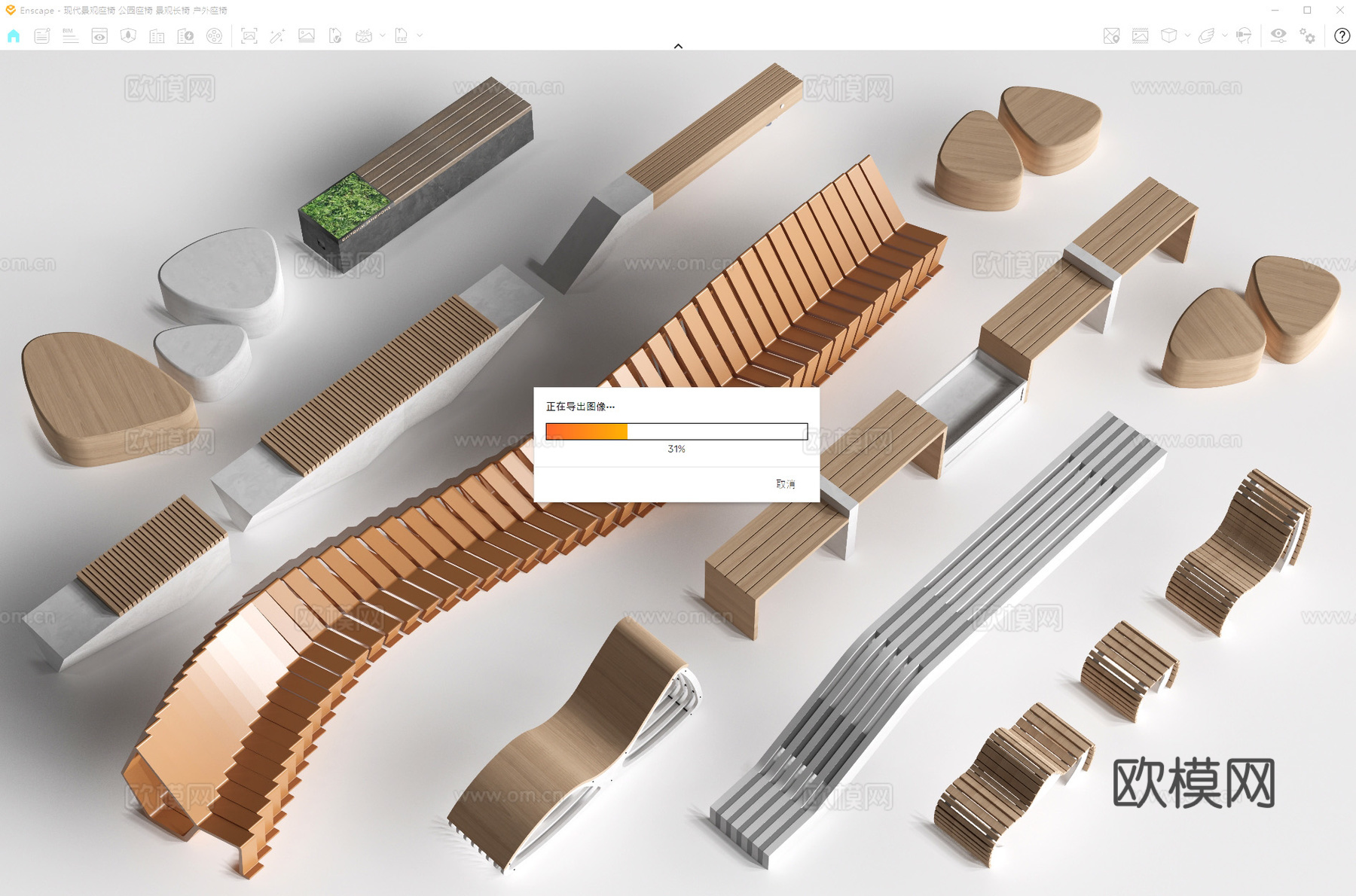Toggle the safe frame image icon
The image size is (1356, 896).
click(1140, 35)
